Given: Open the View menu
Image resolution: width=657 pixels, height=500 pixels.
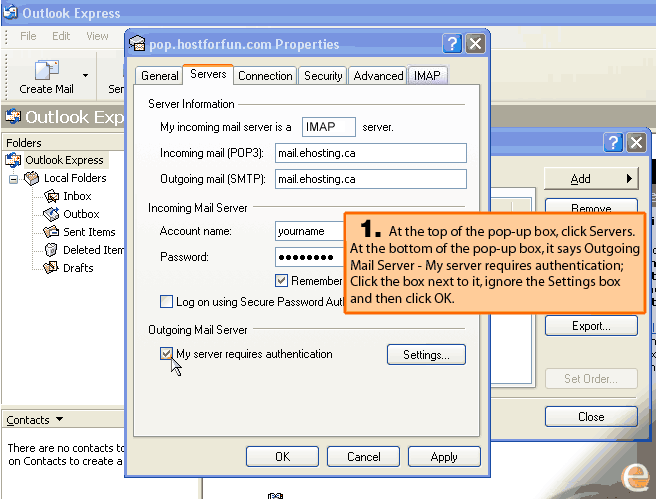Looking at the screenshot, I should 97,36.
